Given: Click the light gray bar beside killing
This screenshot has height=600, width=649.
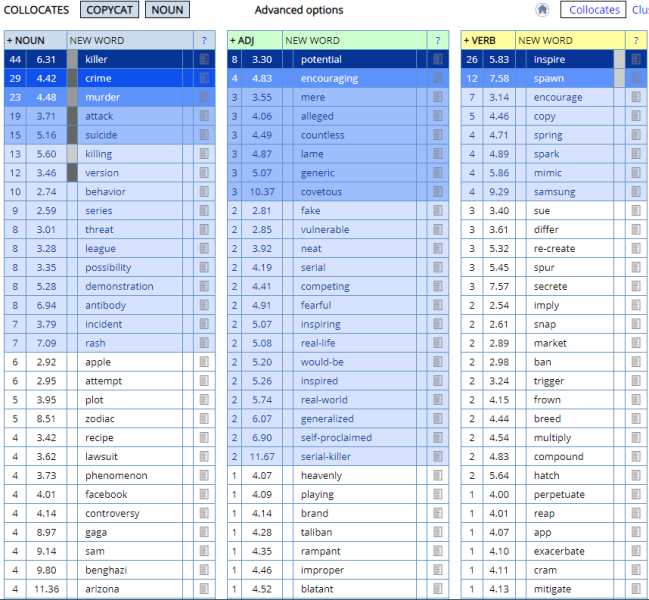Looking at the screenshot, I should (x=72, y=154).
